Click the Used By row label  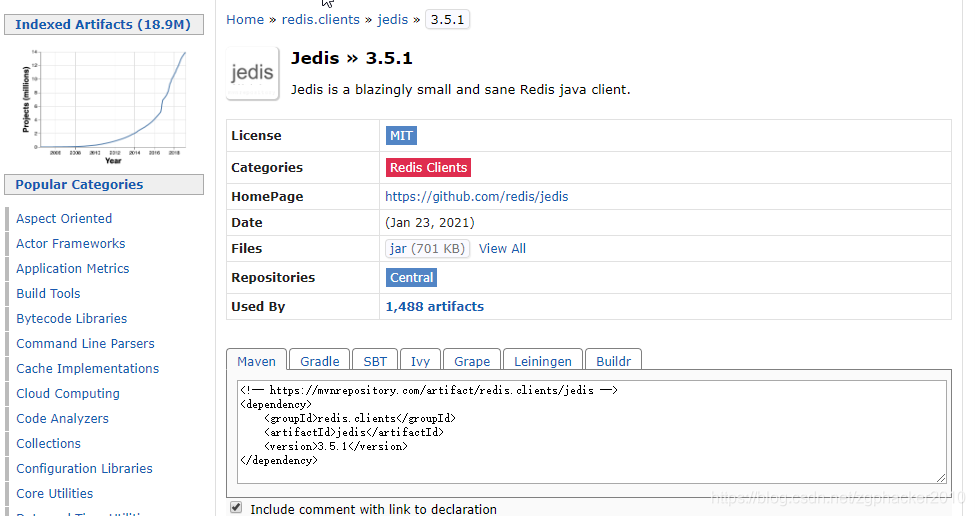click(258, 306)
